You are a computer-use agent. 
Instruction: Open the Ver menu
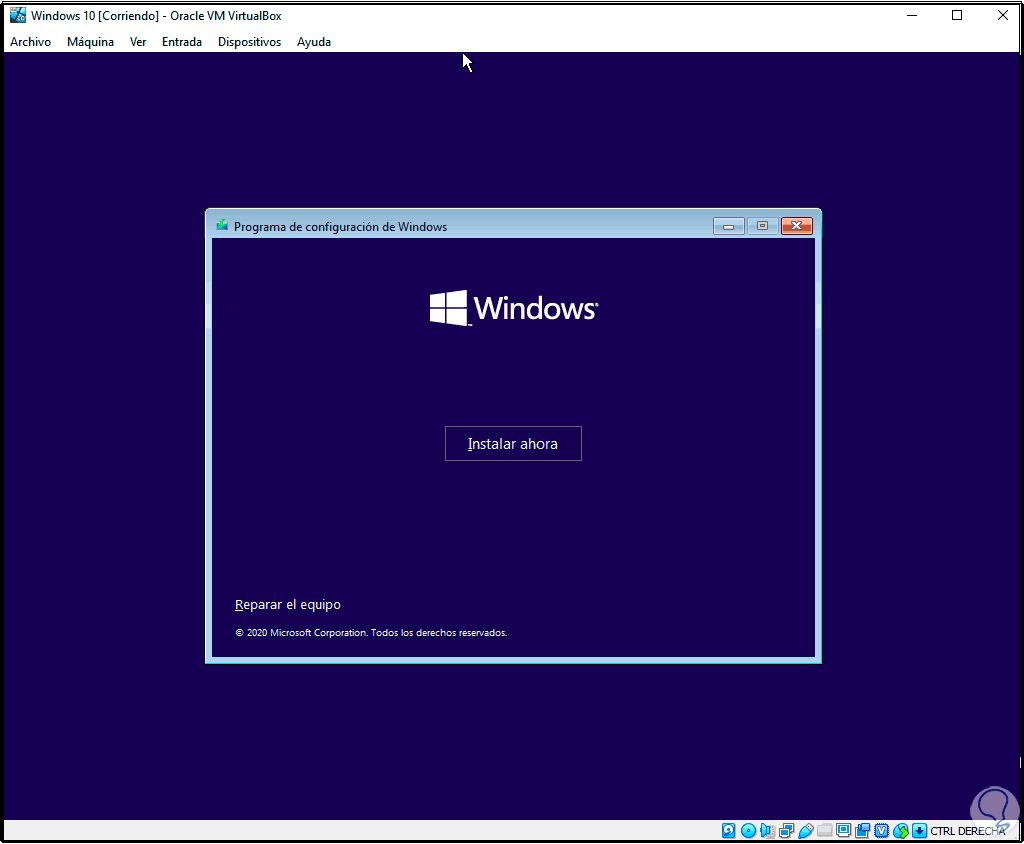tap(138, 42)
